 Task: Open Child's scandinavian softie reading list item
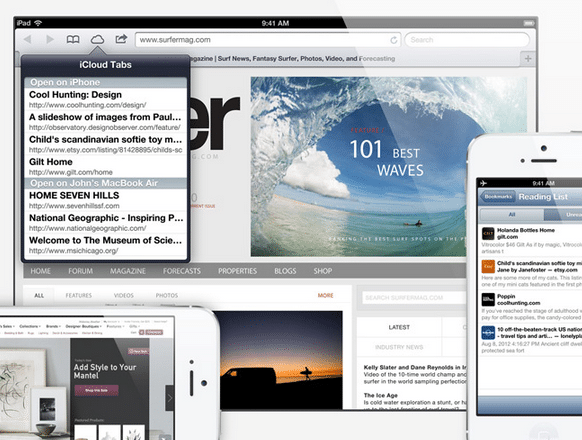pos(530,274)
